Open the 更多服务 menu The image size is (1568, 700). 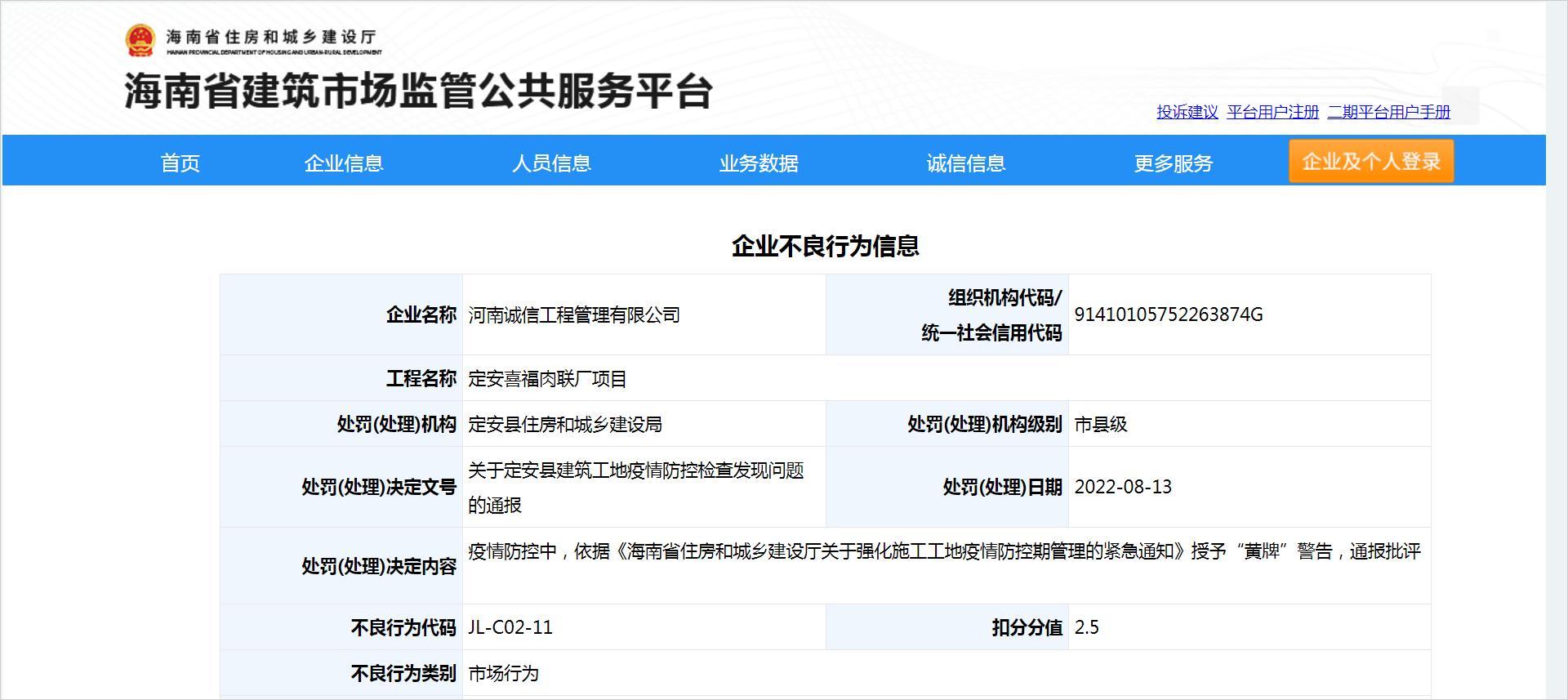pyautogui.click(x=1174, y=163)
